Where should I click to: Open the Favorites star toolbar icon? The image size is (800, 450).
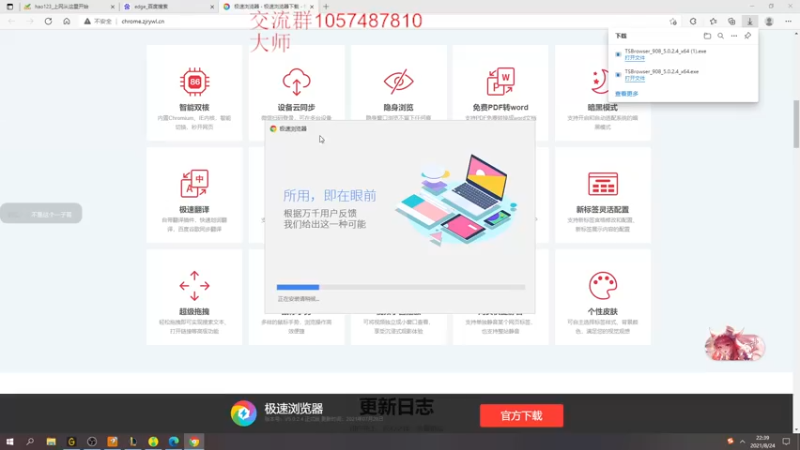click(x=713, y=21)
